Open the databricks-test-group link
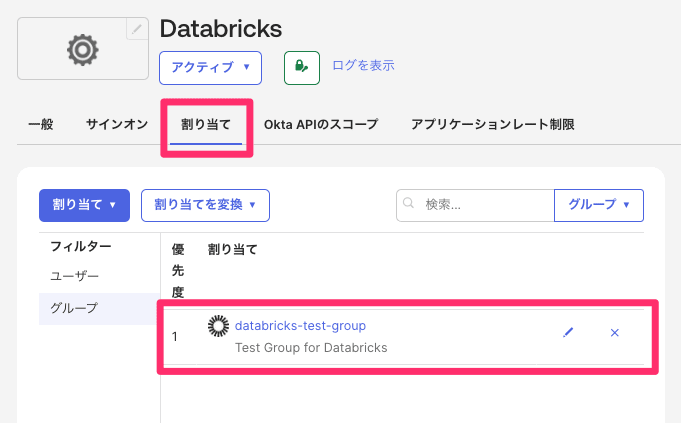681x423 pixels. tap(300, 326)
